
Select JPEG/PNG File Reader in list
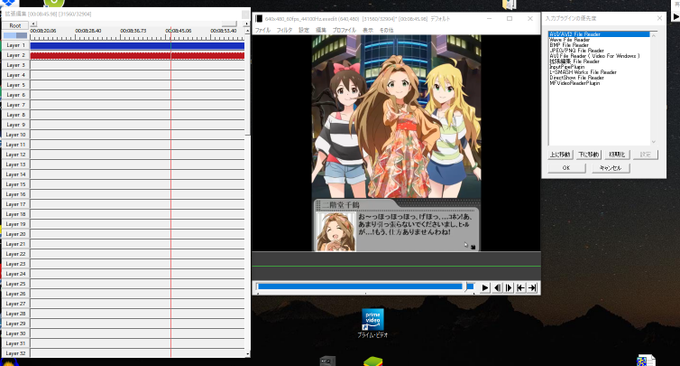(599, 50)
